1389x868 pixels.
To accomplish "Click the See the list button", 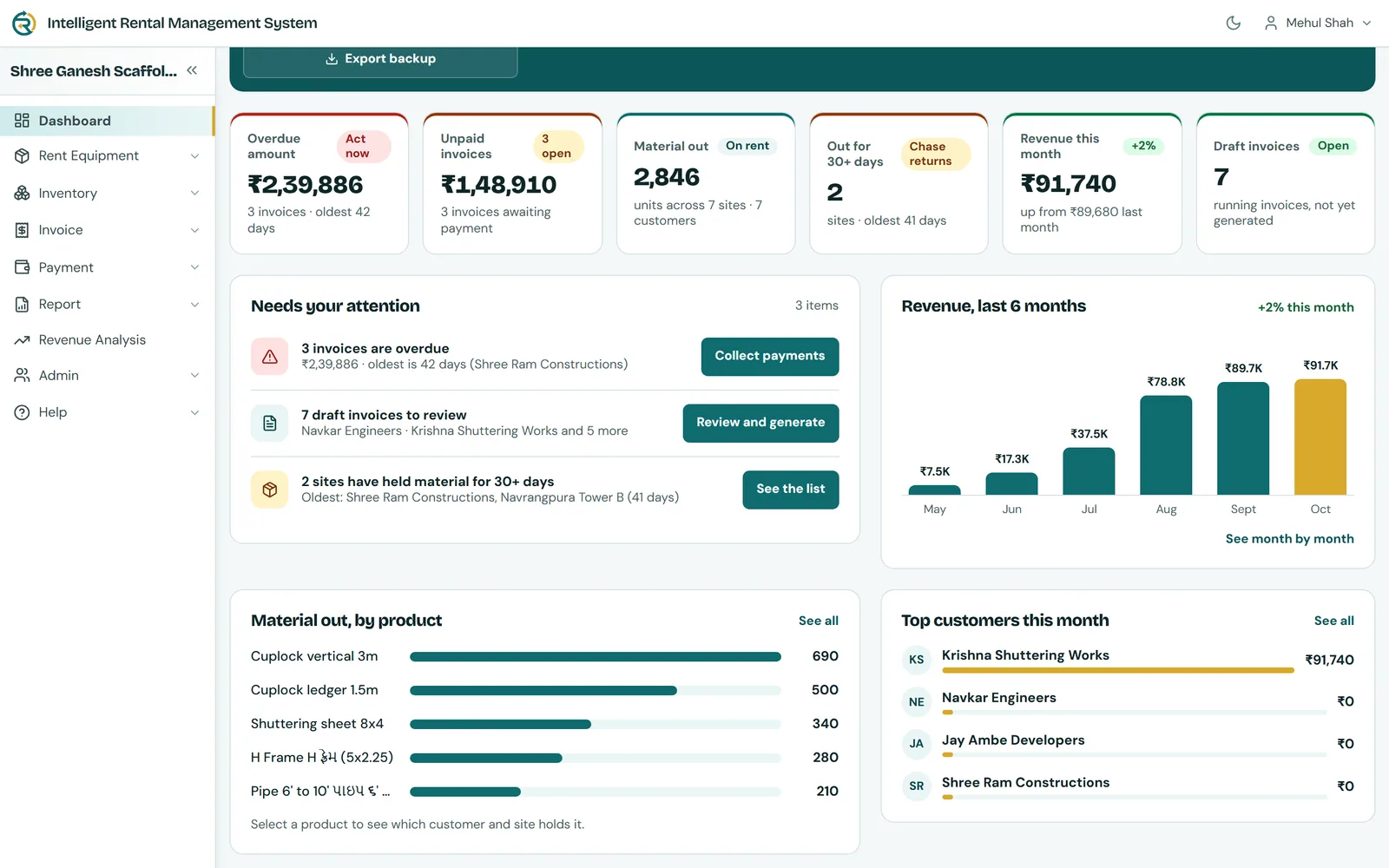I will click(x=791, y=490).
